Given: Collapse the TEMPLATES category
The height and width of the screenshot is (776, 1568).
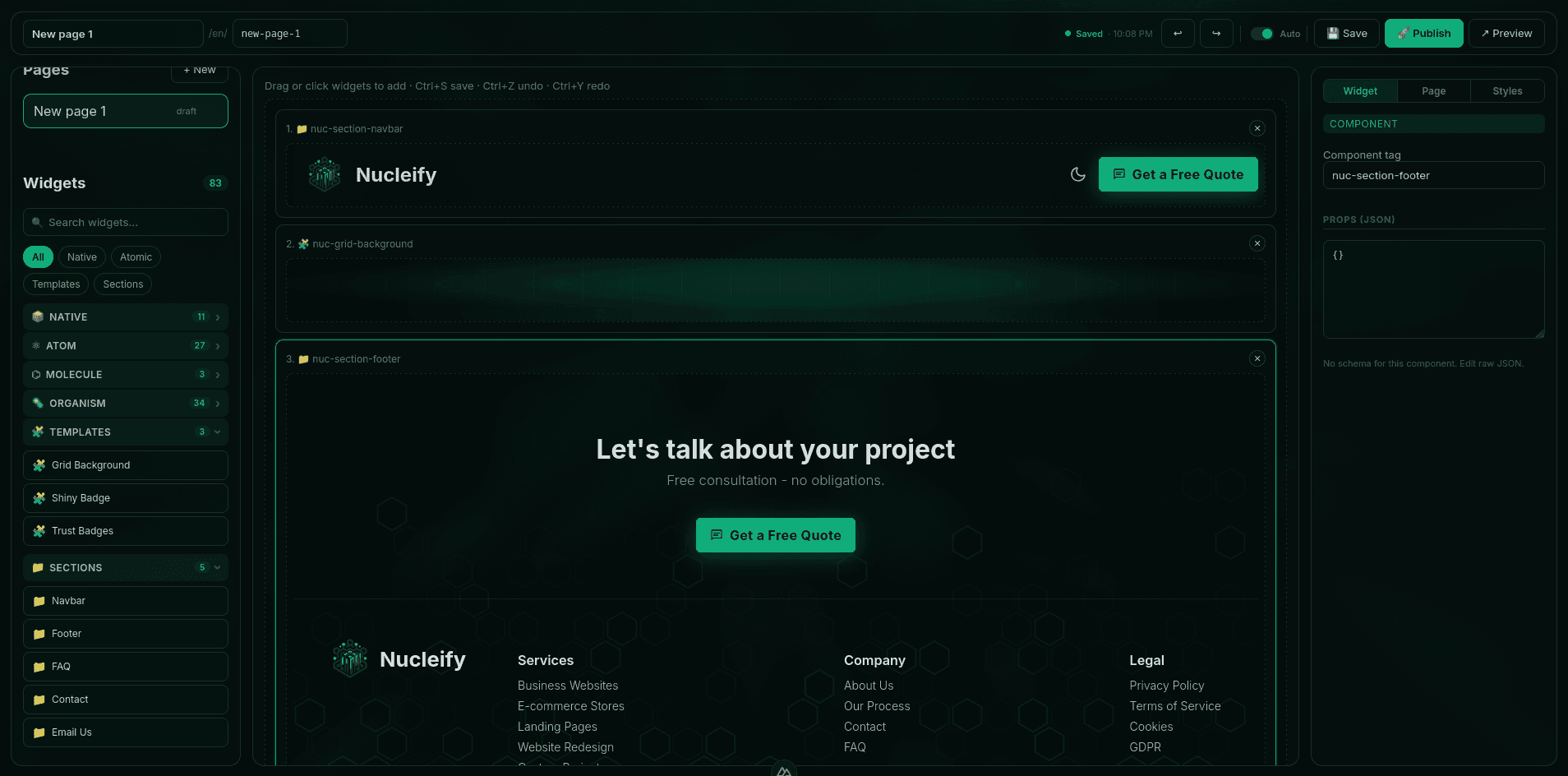Looking at the screenshot, I should coord(216,432).
